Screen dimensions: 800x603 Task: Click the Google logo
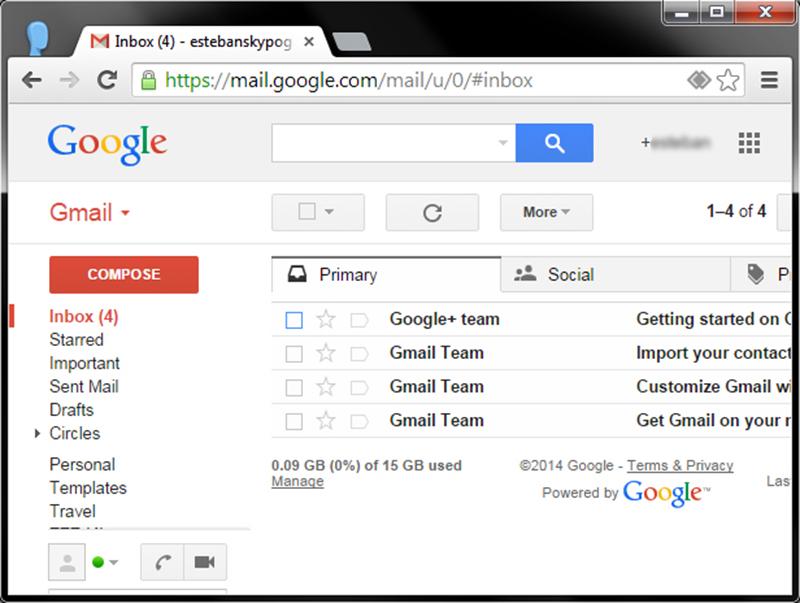(x=107, y=144)
